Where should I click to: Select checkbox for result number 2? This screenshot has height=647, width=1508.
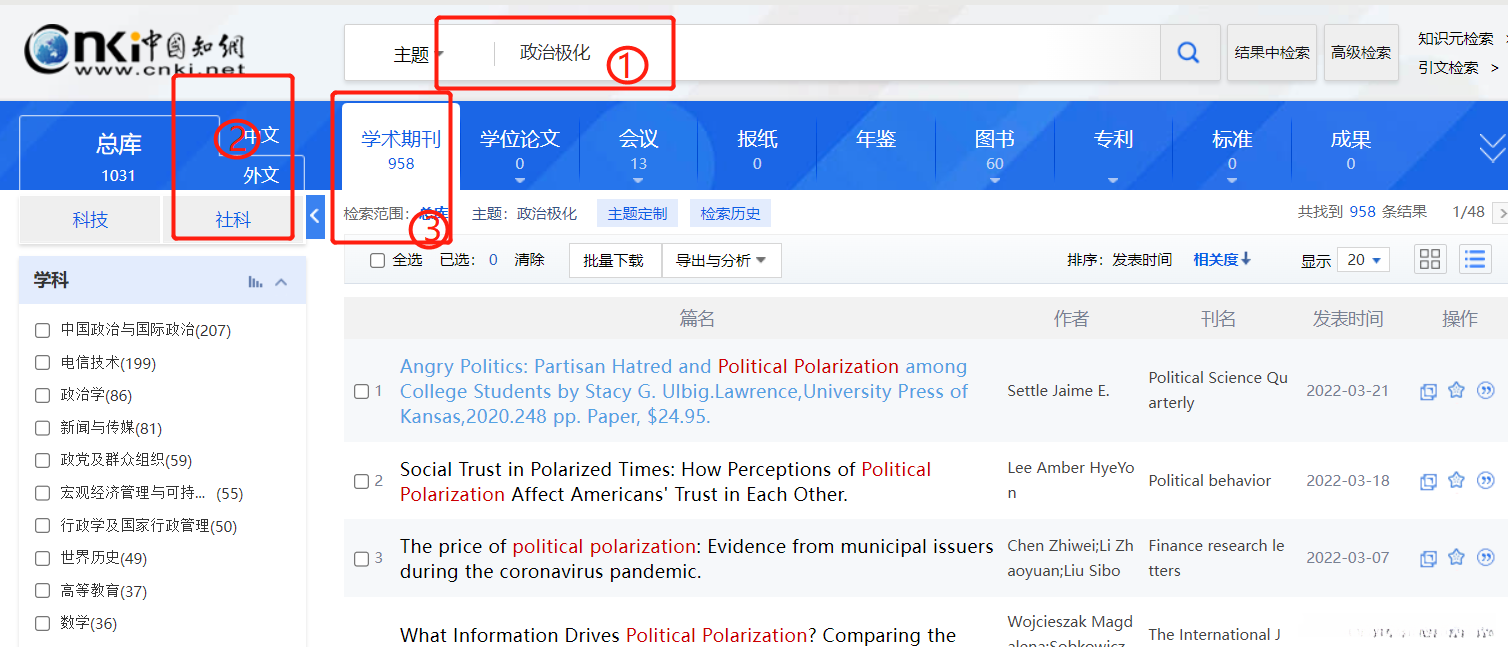point(362,481)
